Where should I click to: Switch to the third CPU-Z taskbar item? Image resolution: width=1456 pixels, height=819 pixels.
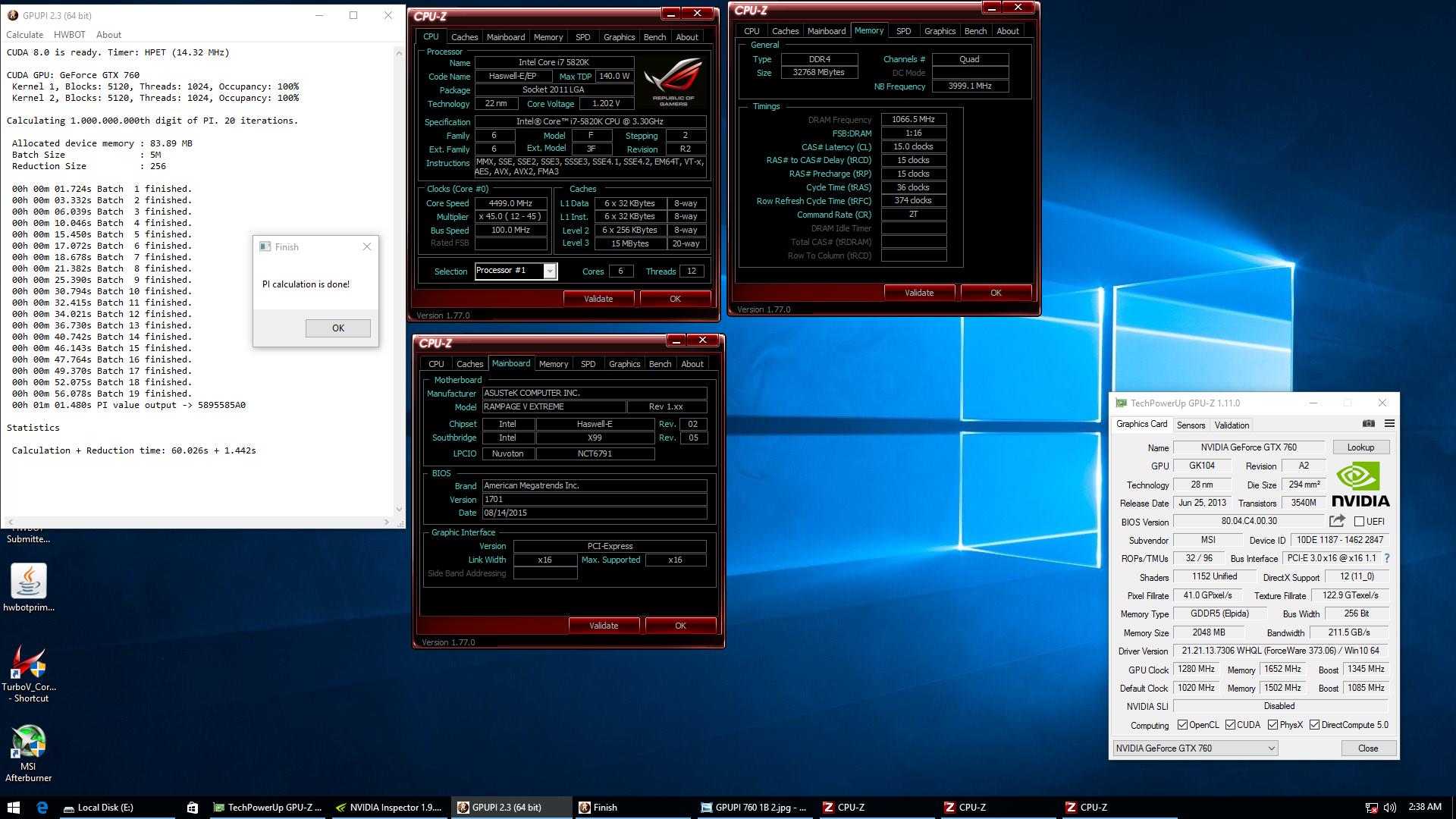coord(1118,808)
